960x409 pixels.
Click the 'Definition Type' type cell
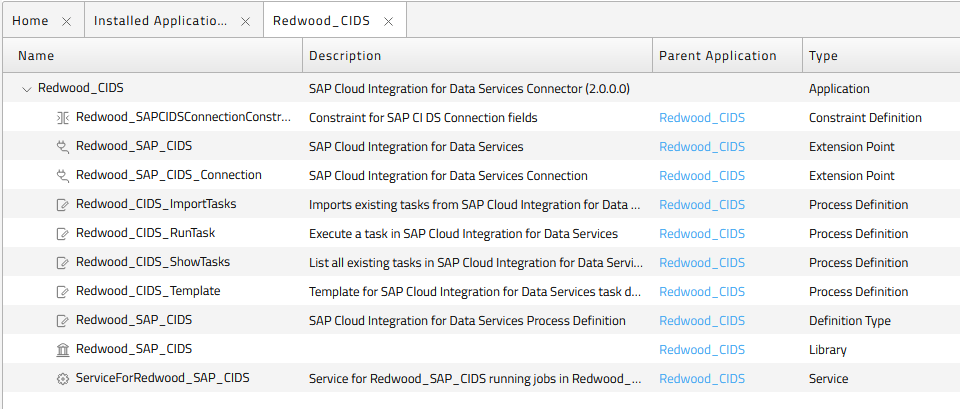pos(850,321)
